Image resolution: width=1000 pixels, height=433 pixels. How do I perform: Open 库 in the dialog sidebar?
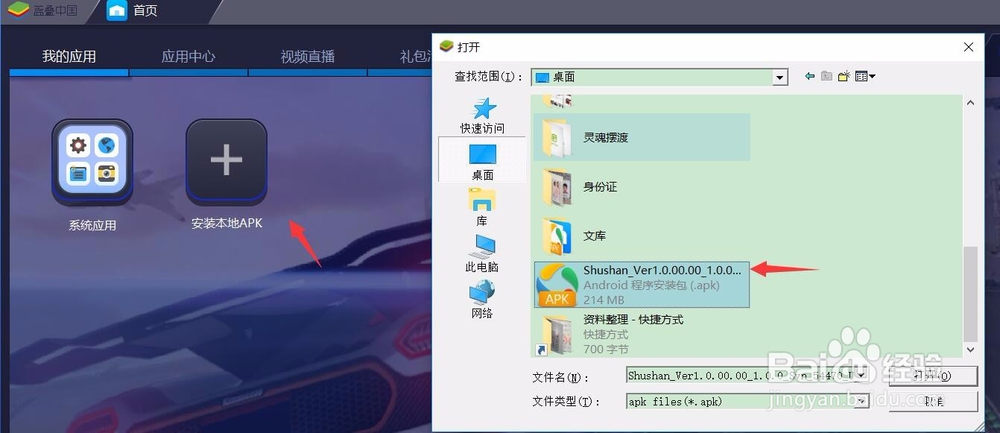click(x=482, y=207)
